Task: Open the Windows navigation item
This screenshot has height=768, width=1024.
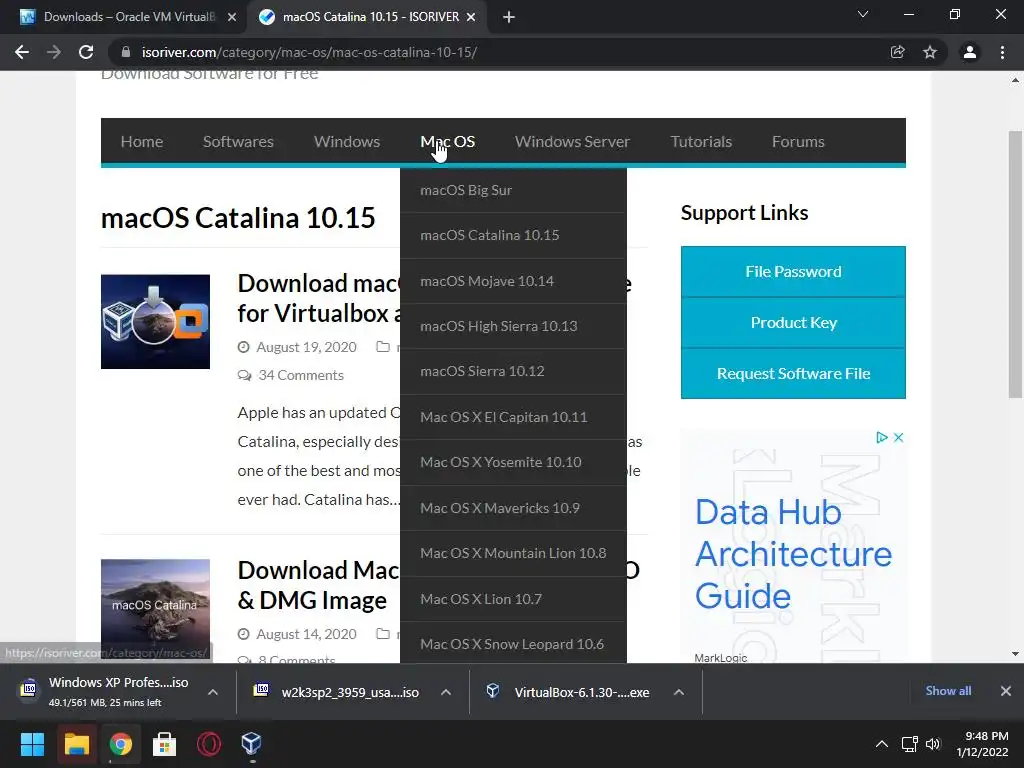Action: click(347, 142)
